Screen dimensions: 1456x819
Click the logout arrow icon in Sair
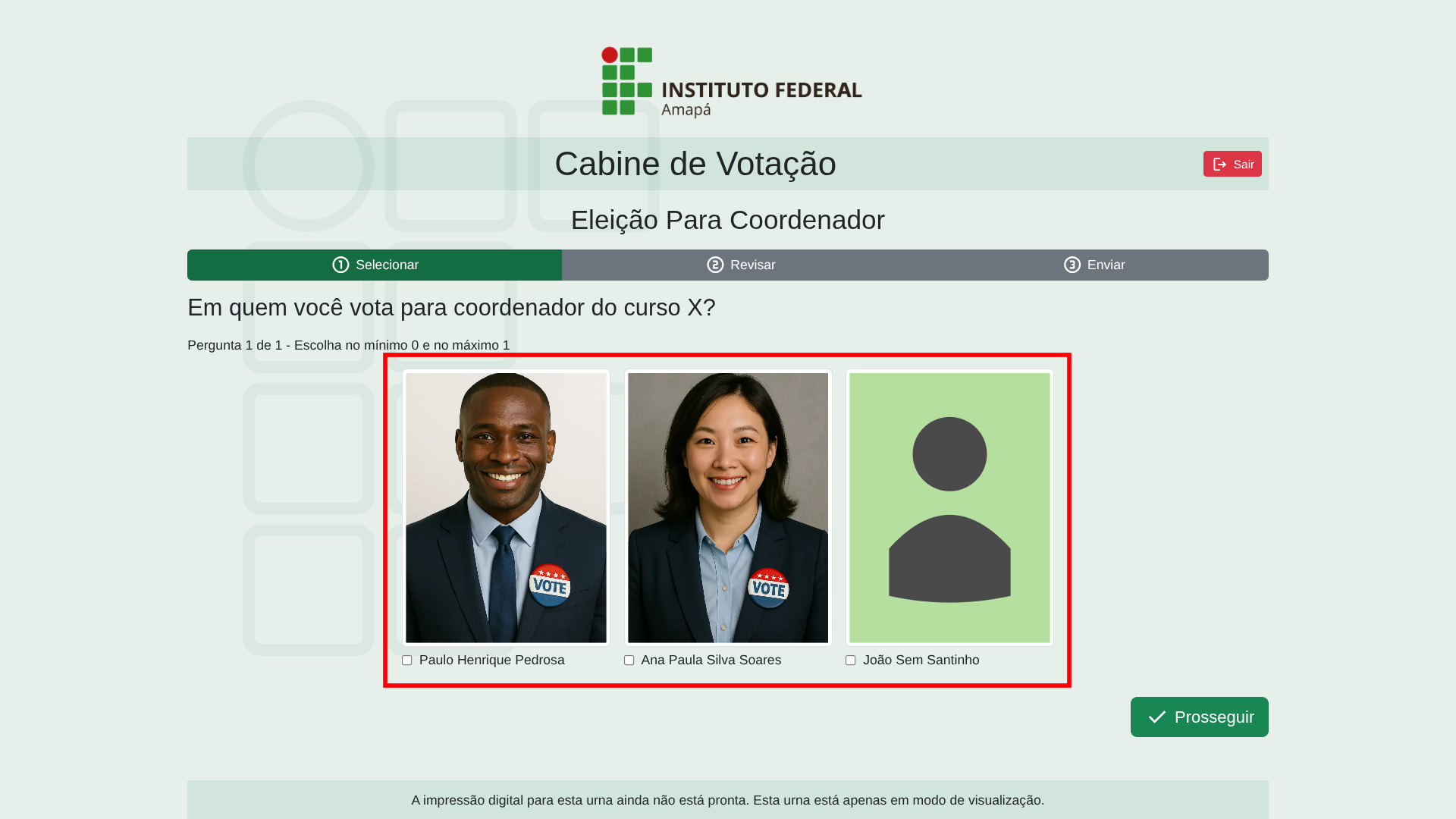point(1219,165)
